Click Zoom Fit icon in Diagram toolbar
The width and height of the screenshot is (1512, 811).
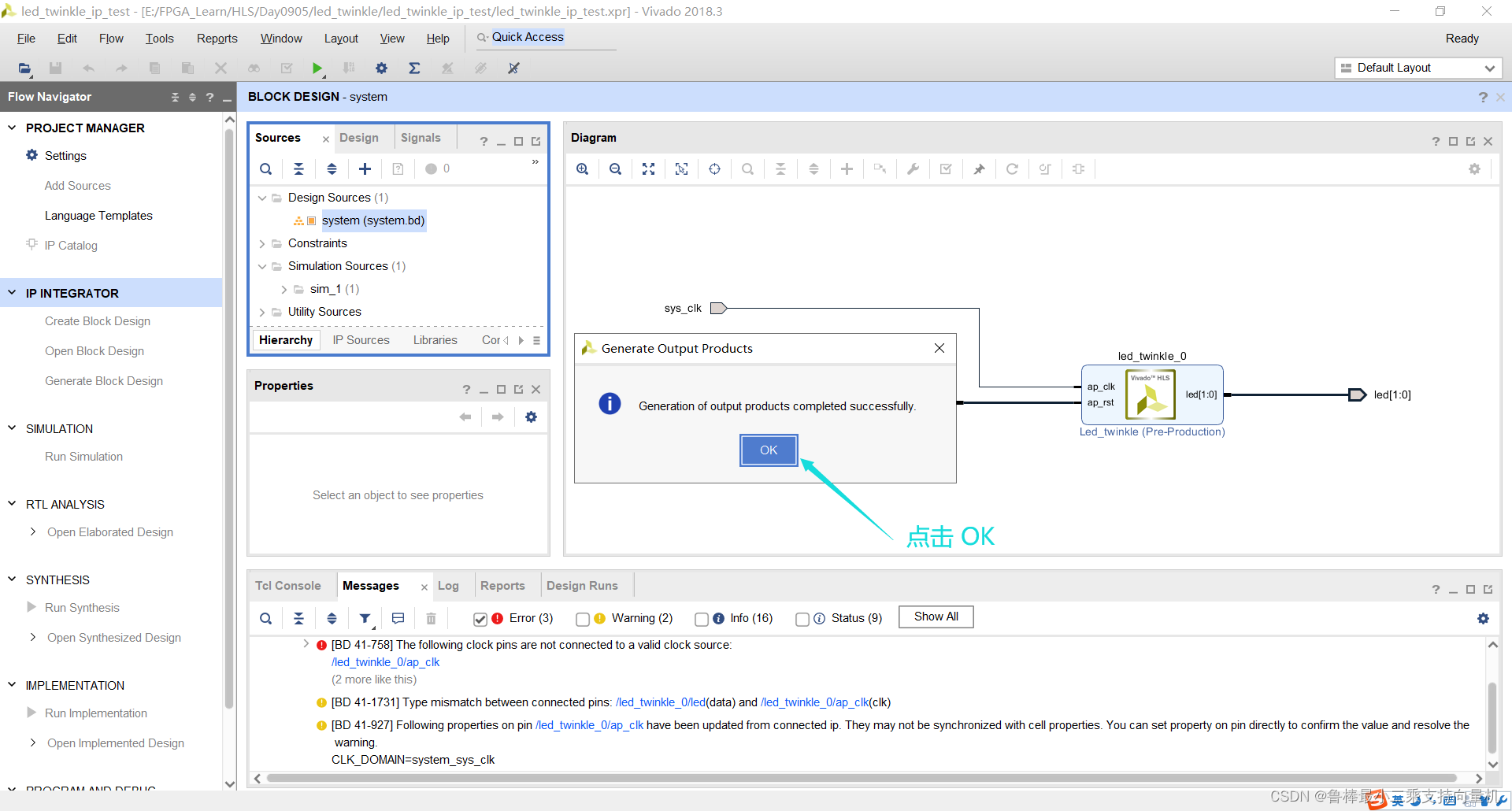click(648, 169)
